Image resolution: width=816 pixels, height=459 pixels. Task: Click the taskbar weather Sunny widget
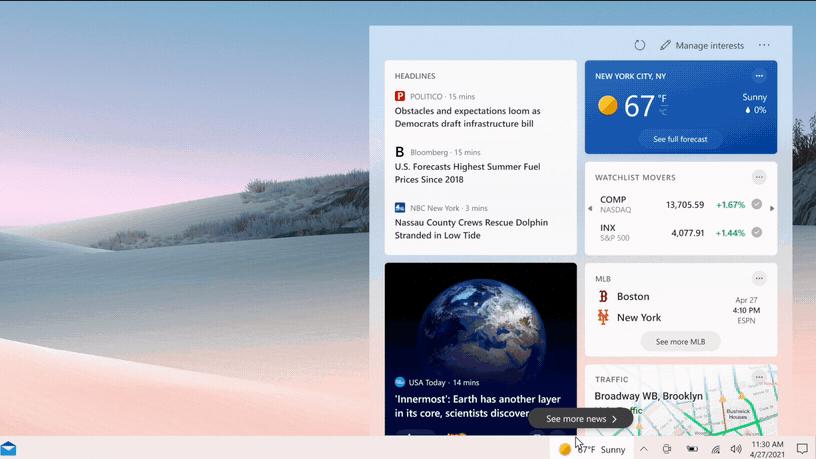592,449
